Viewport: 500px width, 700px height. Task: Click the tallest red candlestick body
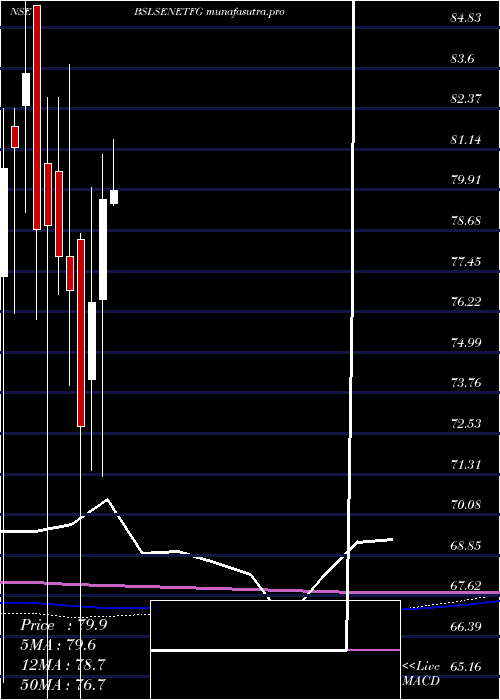coord(37,117)
